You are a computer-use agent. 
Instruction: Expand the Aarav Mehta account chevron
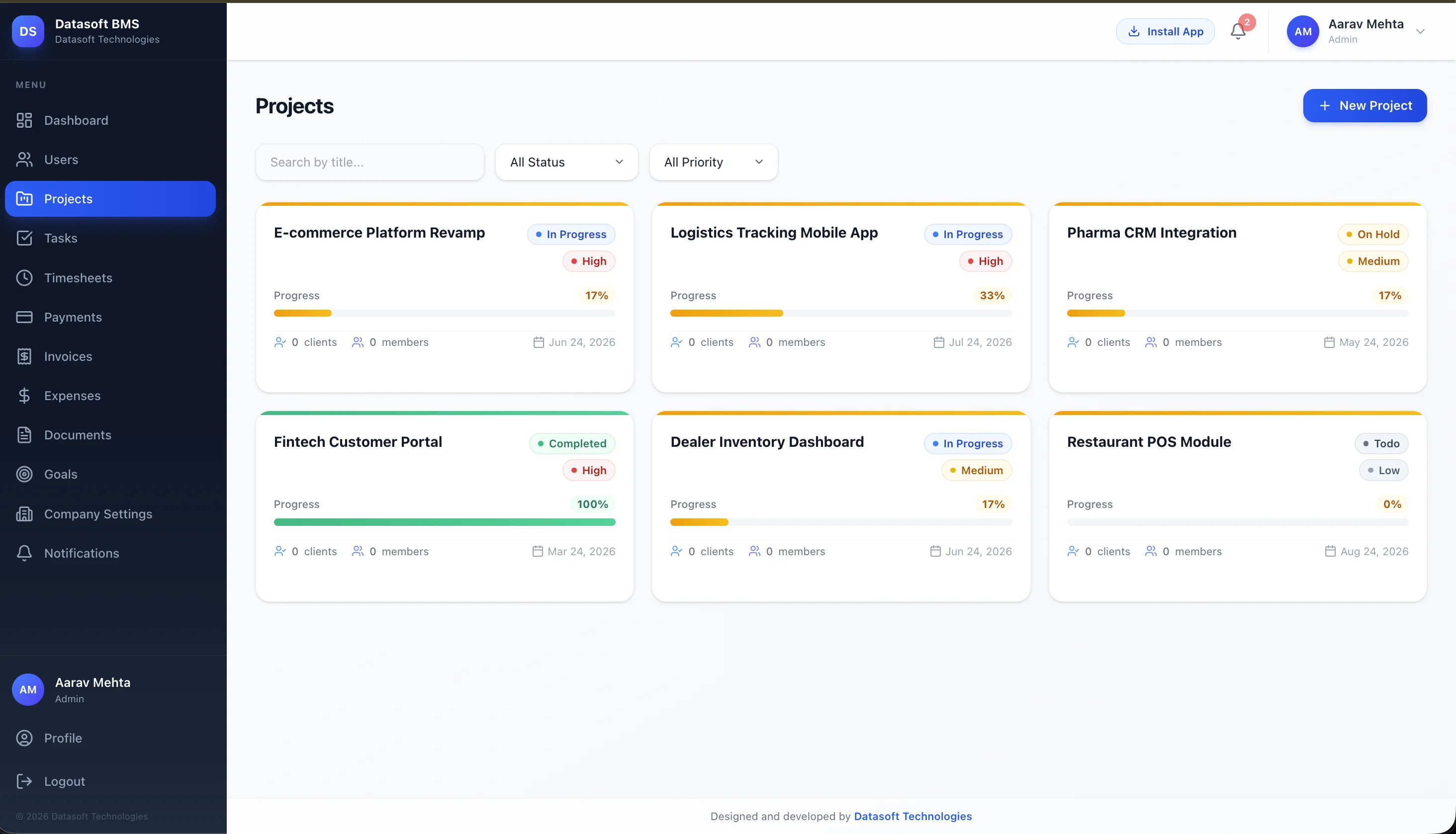click(x=1421, y=31)
